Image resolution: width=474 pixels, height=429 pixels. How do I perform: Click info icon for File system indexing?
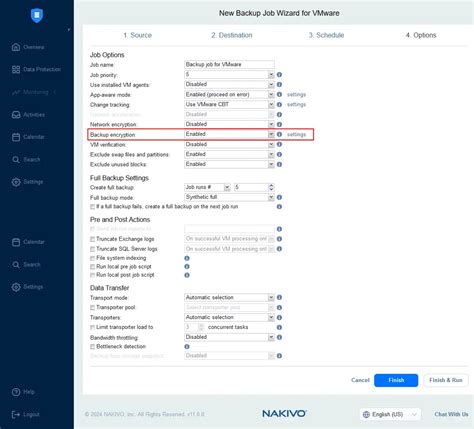point(187,258)
